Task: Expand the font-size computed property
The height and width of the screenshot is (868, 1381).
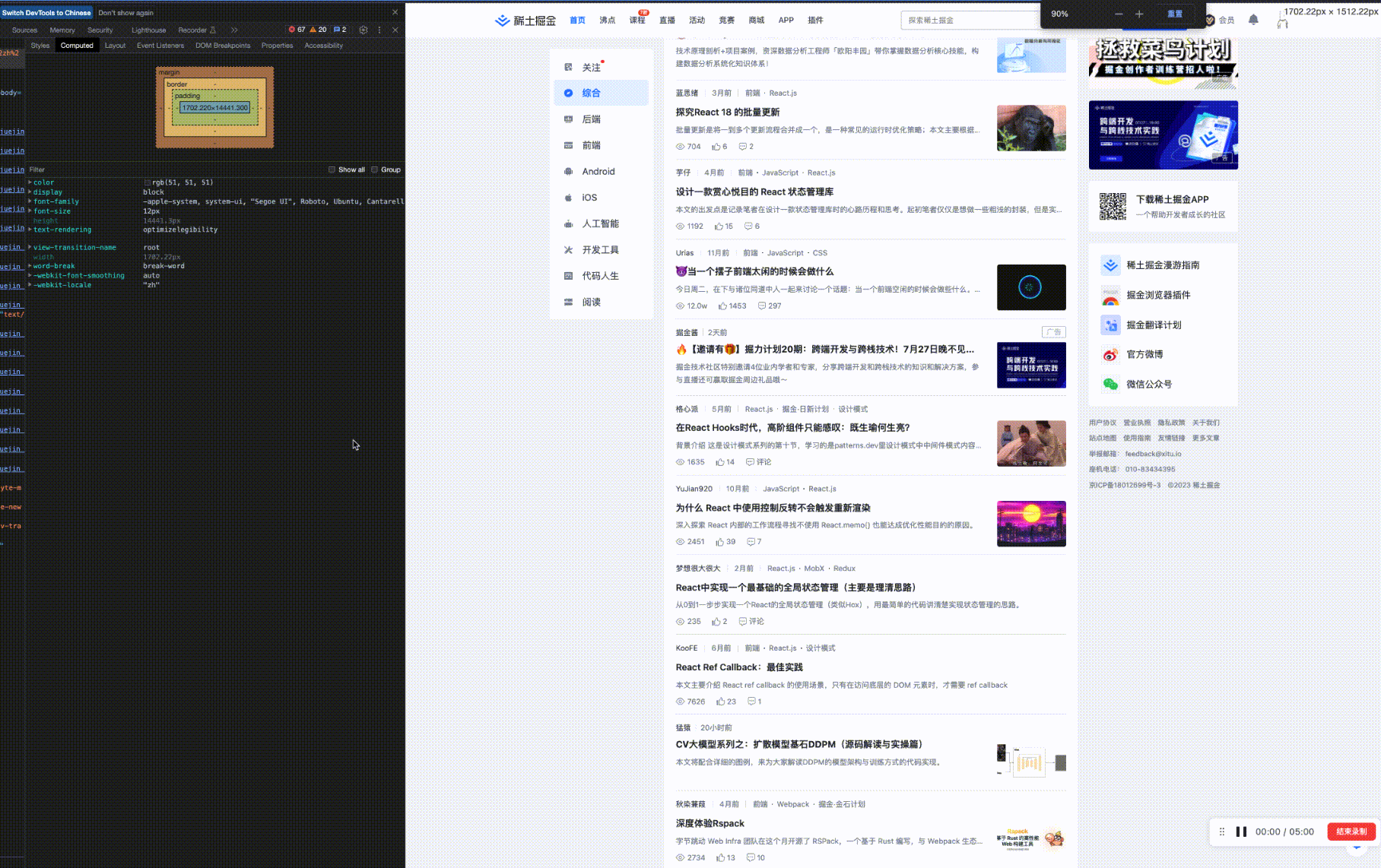Action: pos(30,211)
